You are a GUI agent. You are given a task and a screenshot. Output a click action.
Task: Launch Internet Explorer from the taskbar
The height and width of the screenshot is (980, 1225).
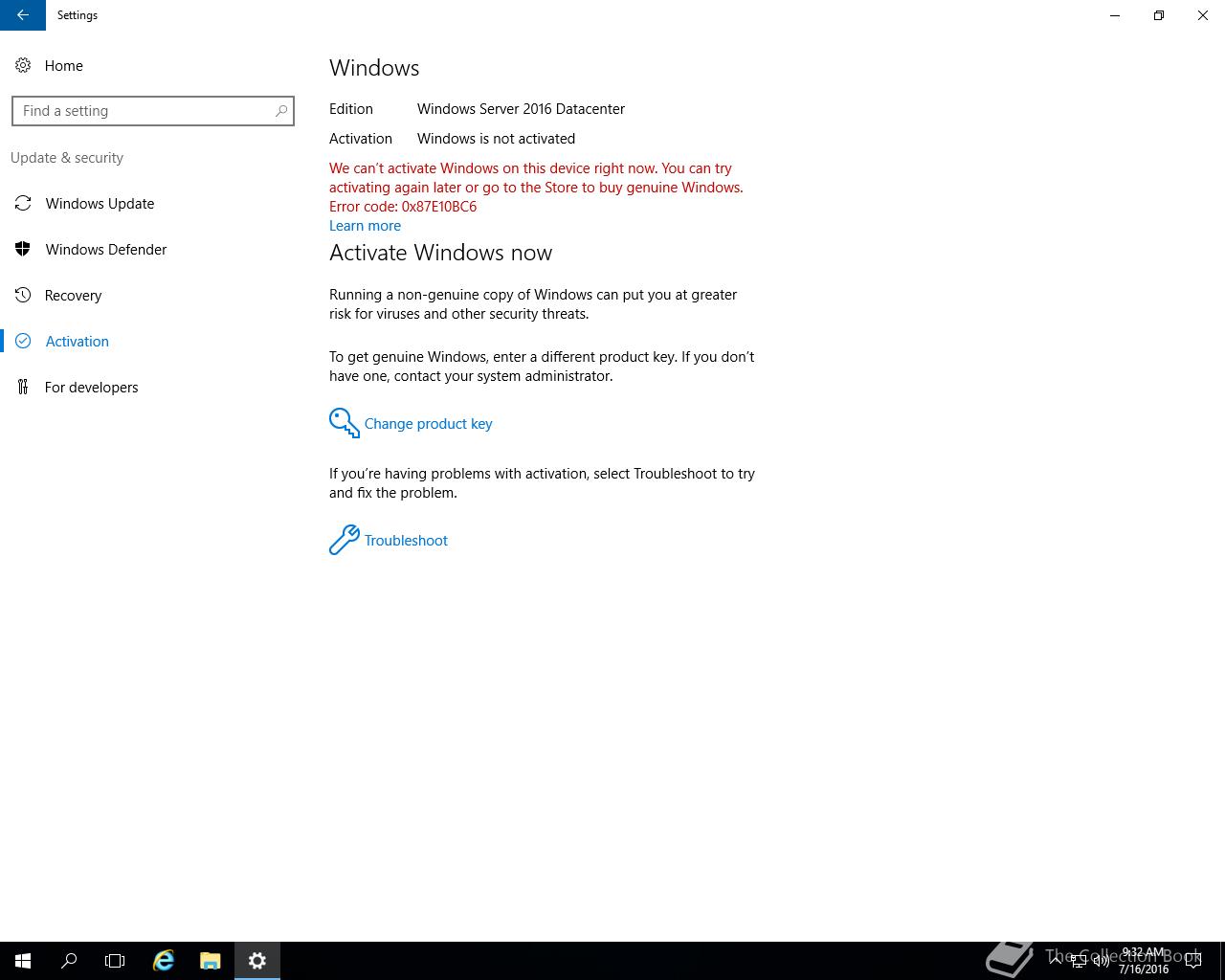[x=164, y=961]
